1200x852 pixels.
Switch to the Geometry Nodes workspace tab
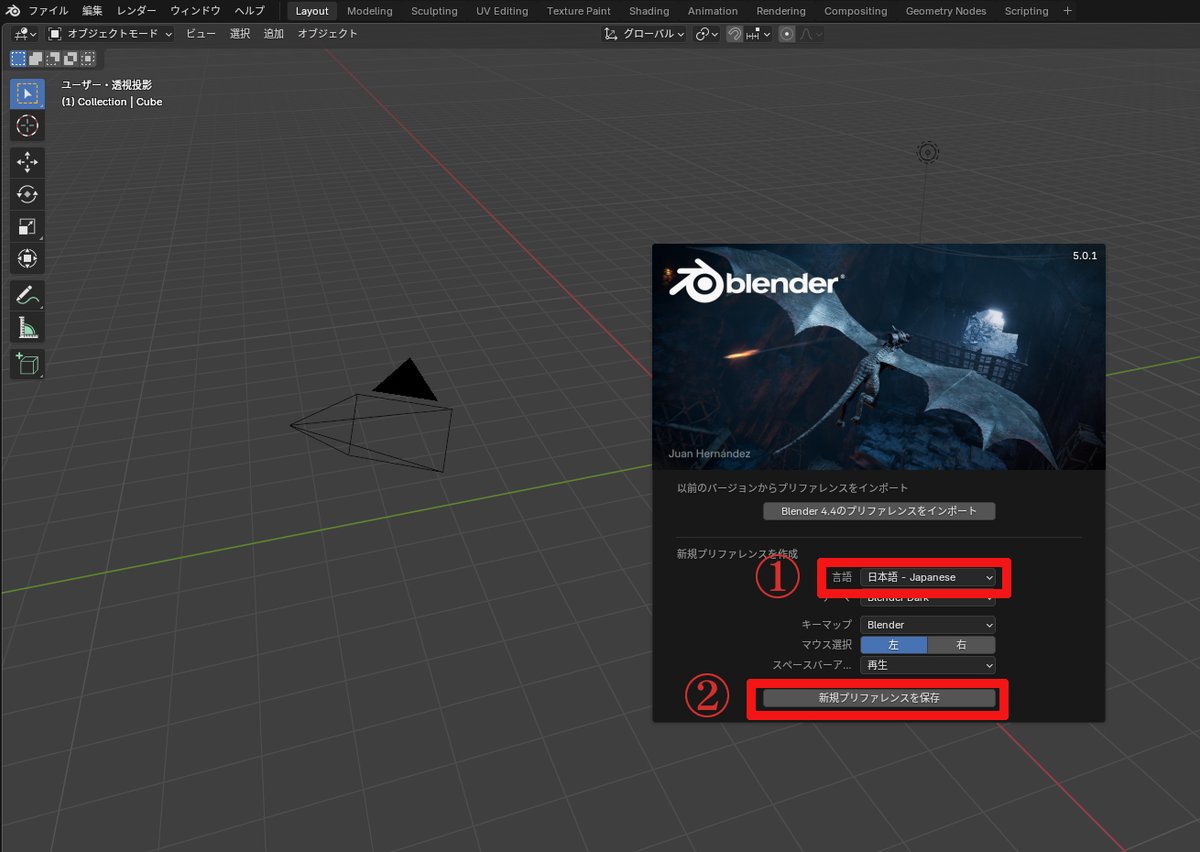[x=945, y=11]
